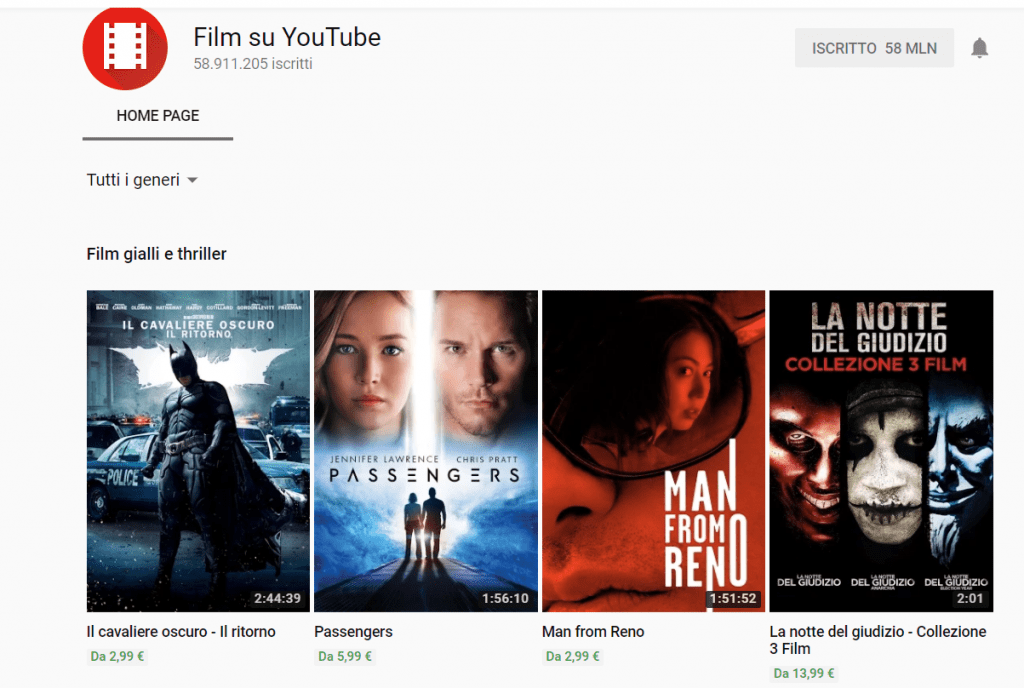Click the ISCRITTO 58 MLN subscribe button
Viewport: 1024px width, 688px height.
tap(874, 48)
